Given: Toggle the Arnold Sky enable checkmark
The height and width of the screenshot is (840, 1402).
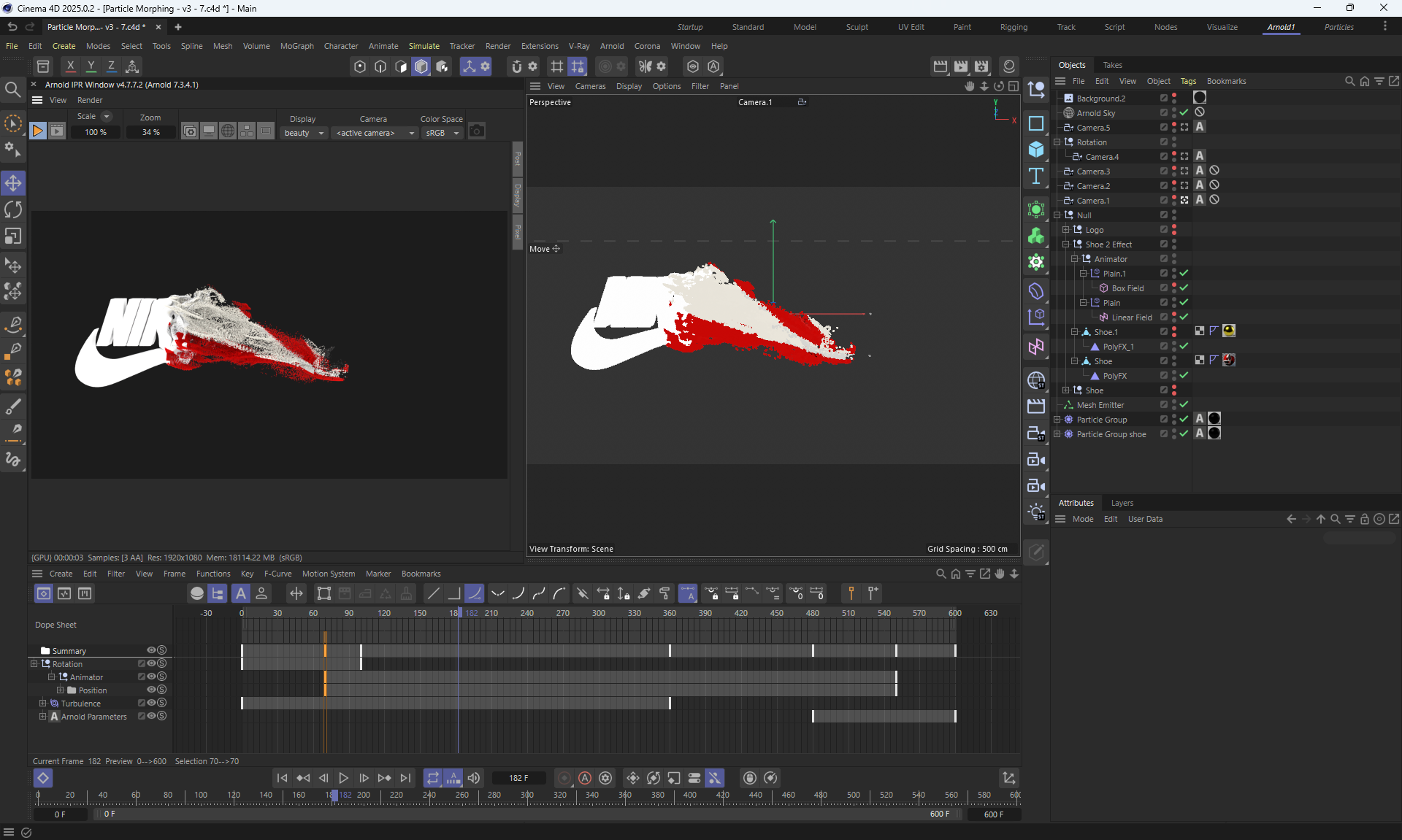Looking at the screenshot, I should pyautogui.click(x=1184, y=113).
